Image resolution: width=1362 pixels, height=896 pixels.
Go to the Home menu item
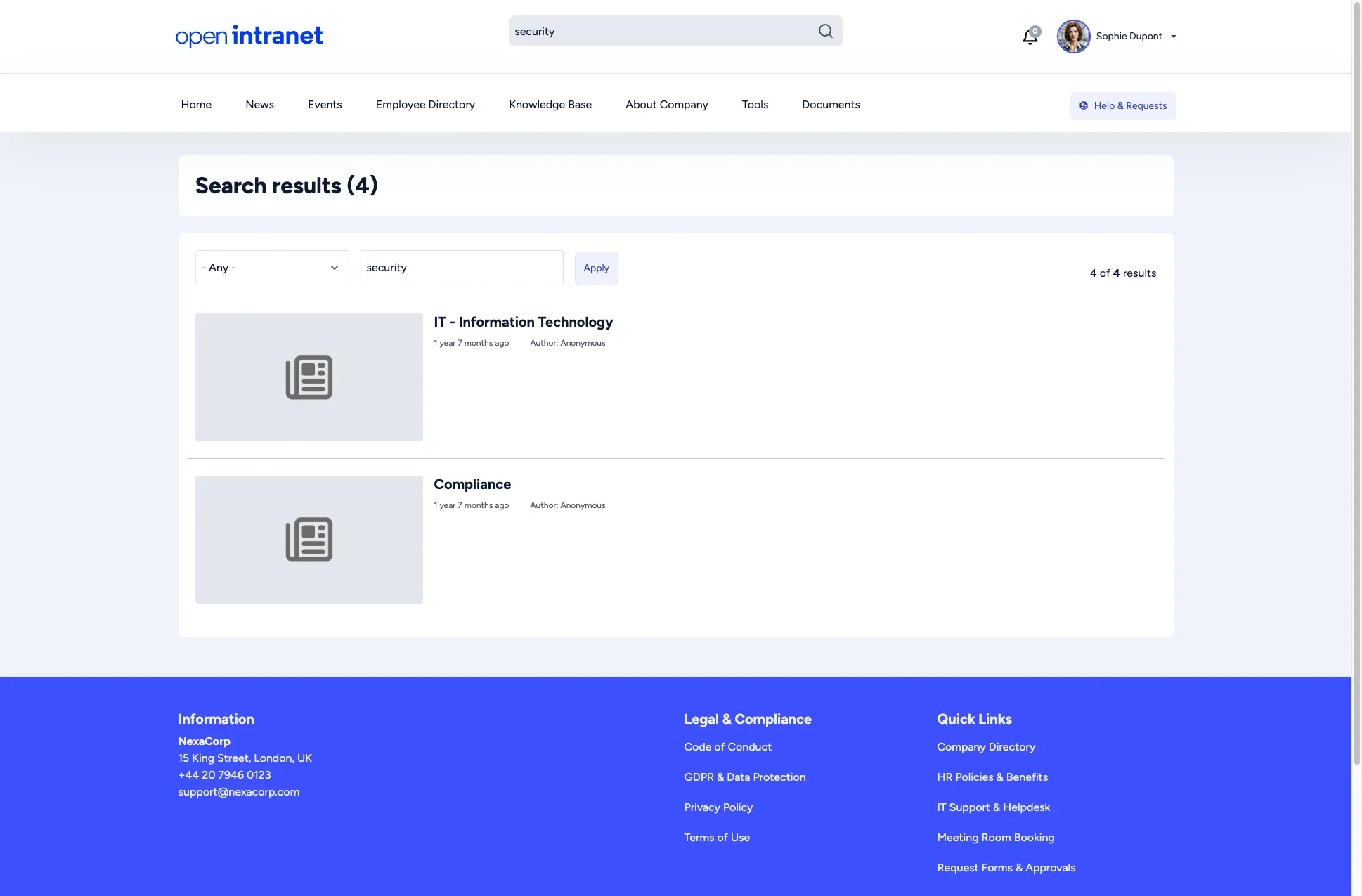coord(196,105)
